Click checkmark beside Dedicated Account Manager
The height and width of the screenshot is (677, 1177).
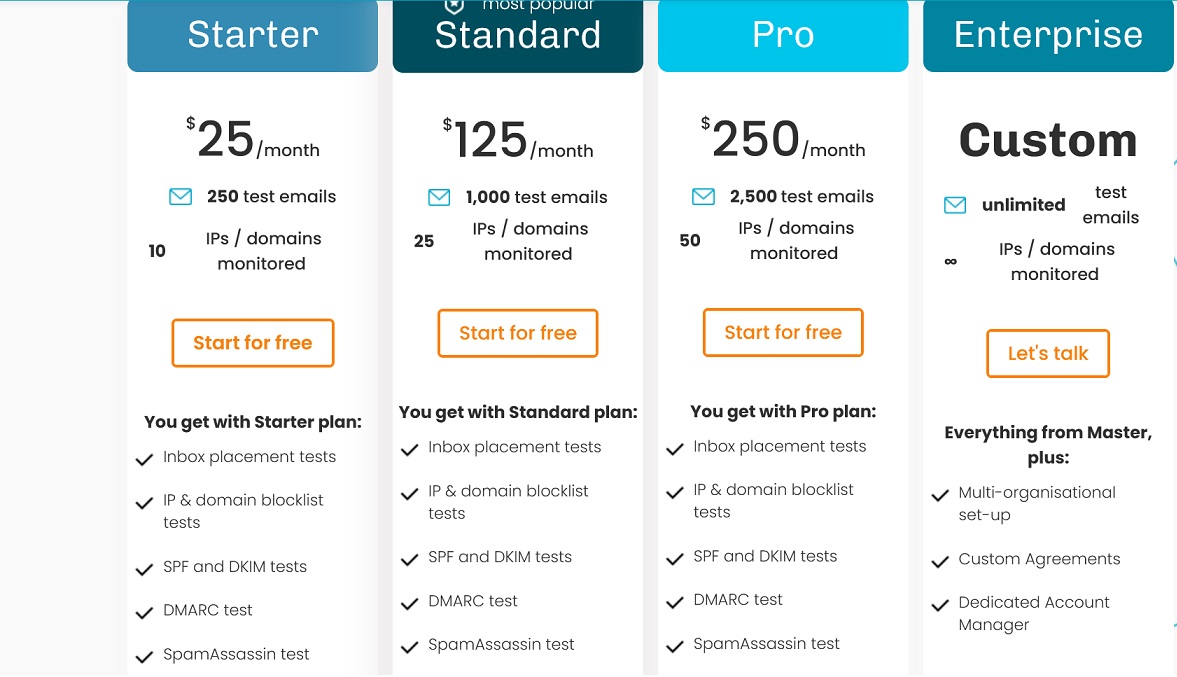point(940,605)
